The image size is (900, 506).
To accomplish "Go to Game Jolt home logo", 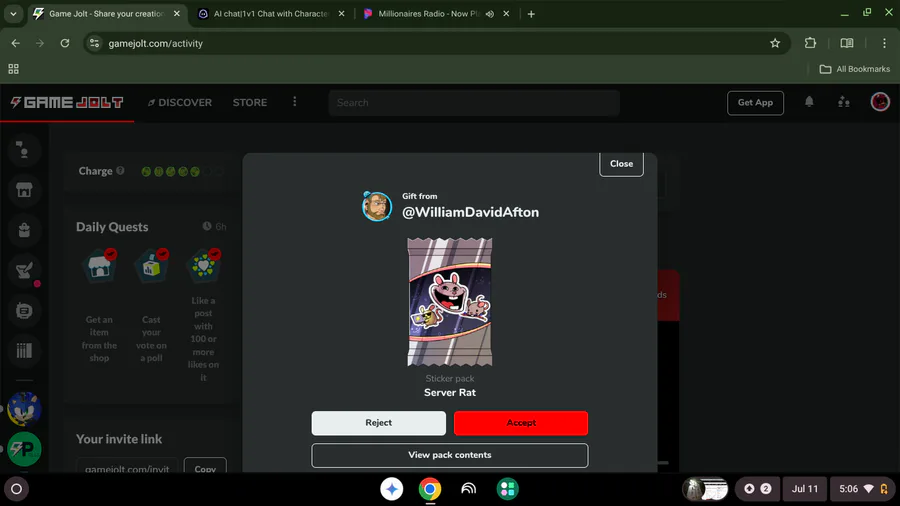I will 67,103.
